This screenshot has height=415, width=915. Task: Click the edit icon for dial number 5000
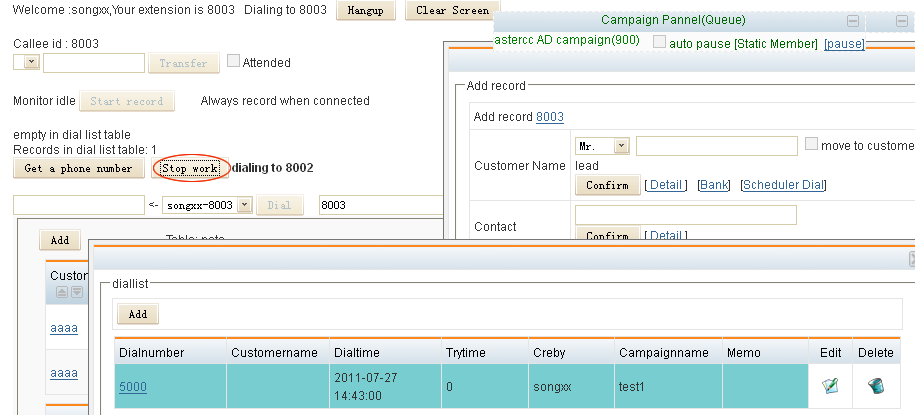829,385
